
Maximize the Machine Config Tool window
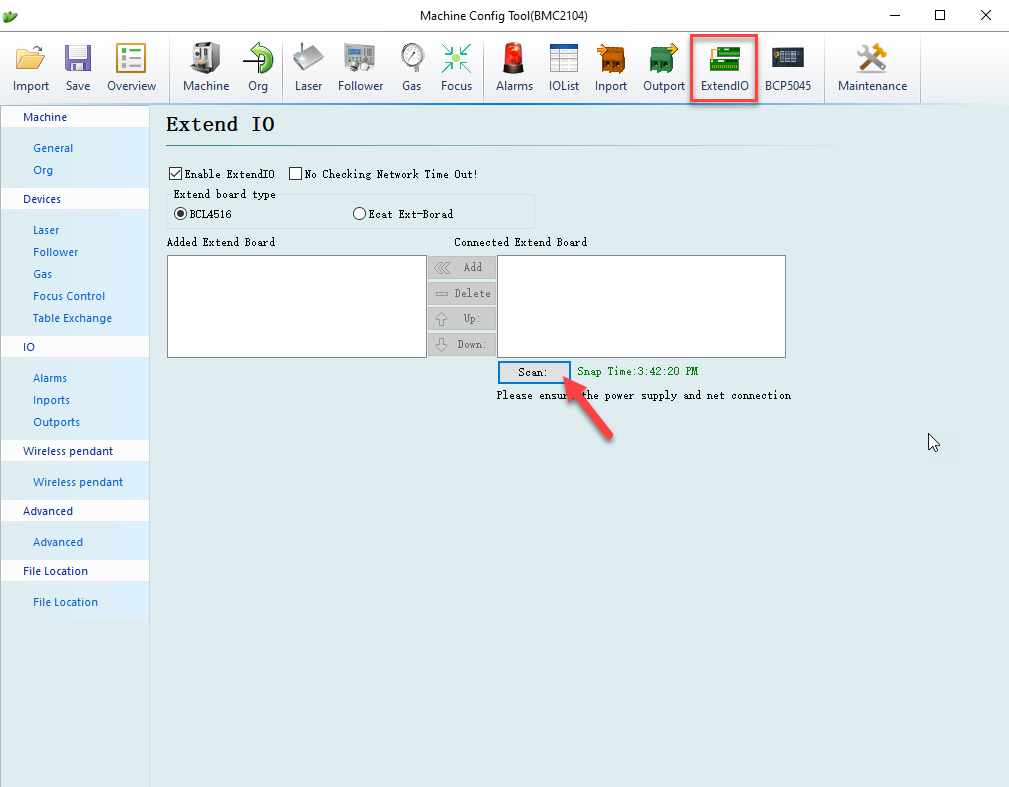point(940,15)
